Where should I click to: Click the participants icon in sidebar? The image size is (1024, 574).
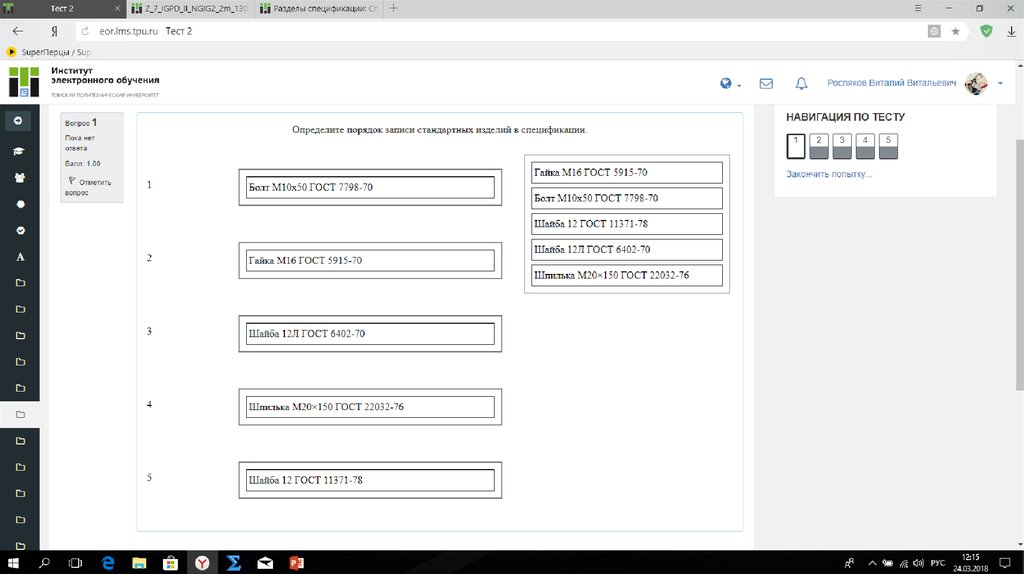(x=19, y=178)
